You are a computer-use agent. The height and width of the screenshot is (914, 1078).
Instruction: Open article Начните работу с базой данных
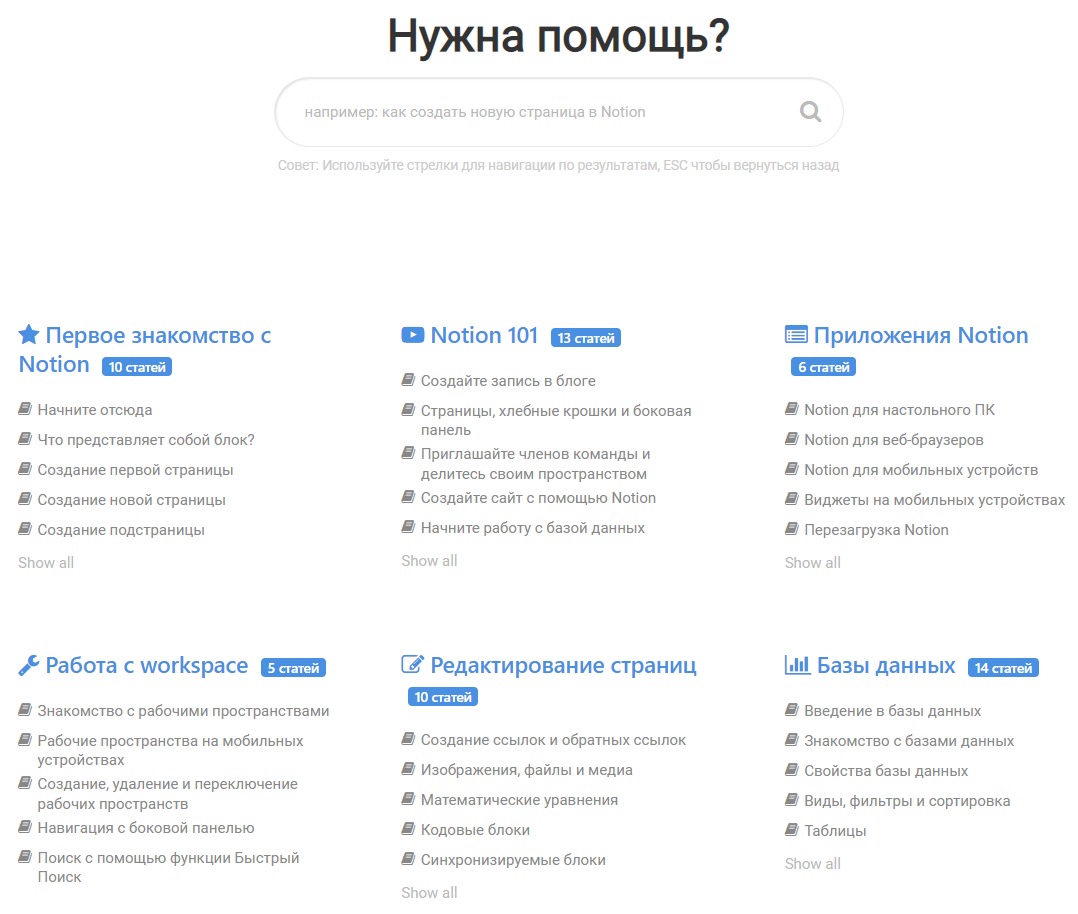click(x=533, y=527)
